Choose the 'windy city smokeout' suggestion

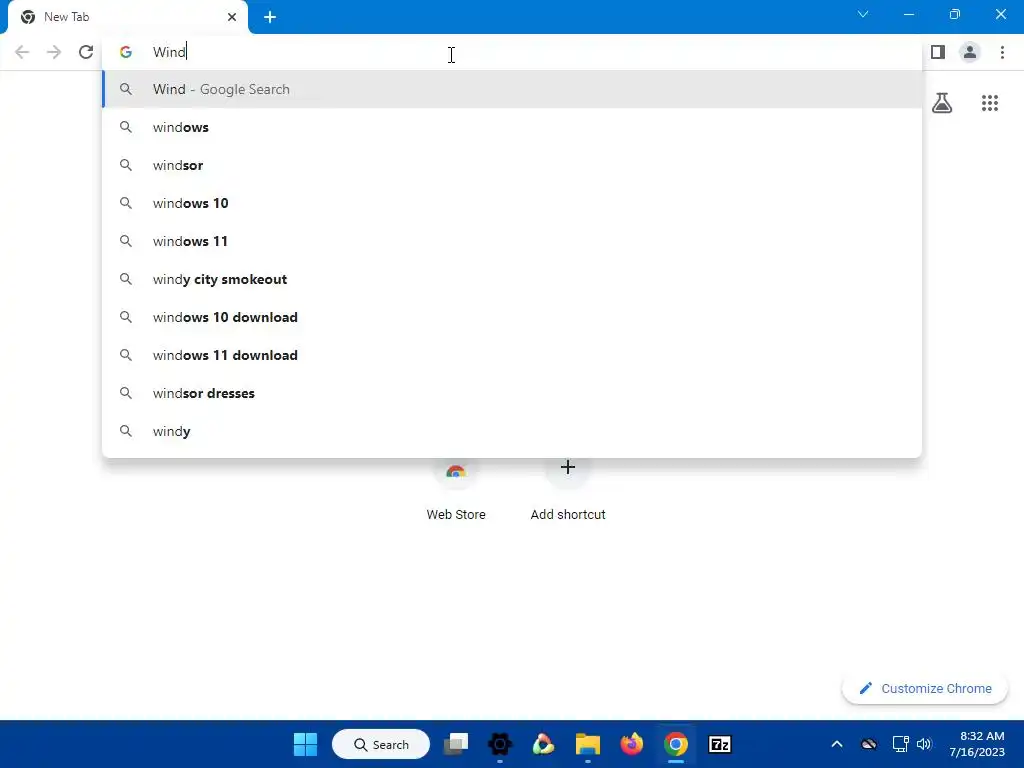click(x=512, y=279)
